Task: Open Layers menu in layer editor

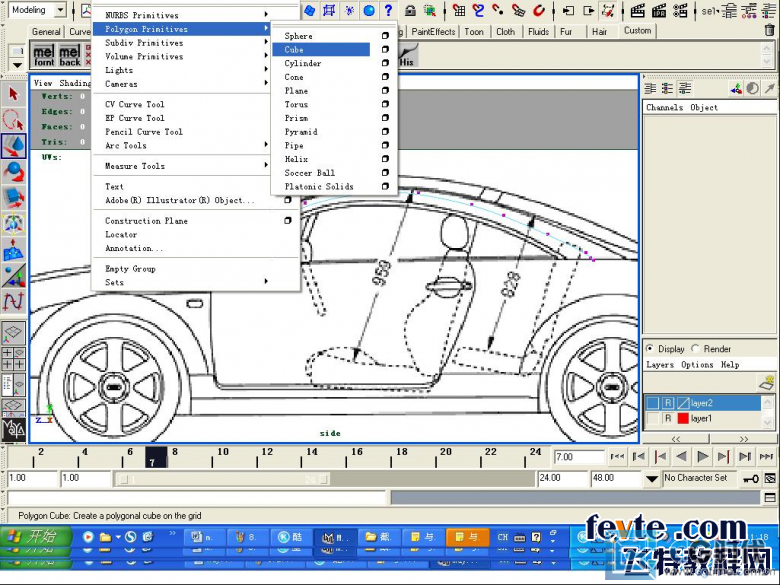Action: (660, 365)
